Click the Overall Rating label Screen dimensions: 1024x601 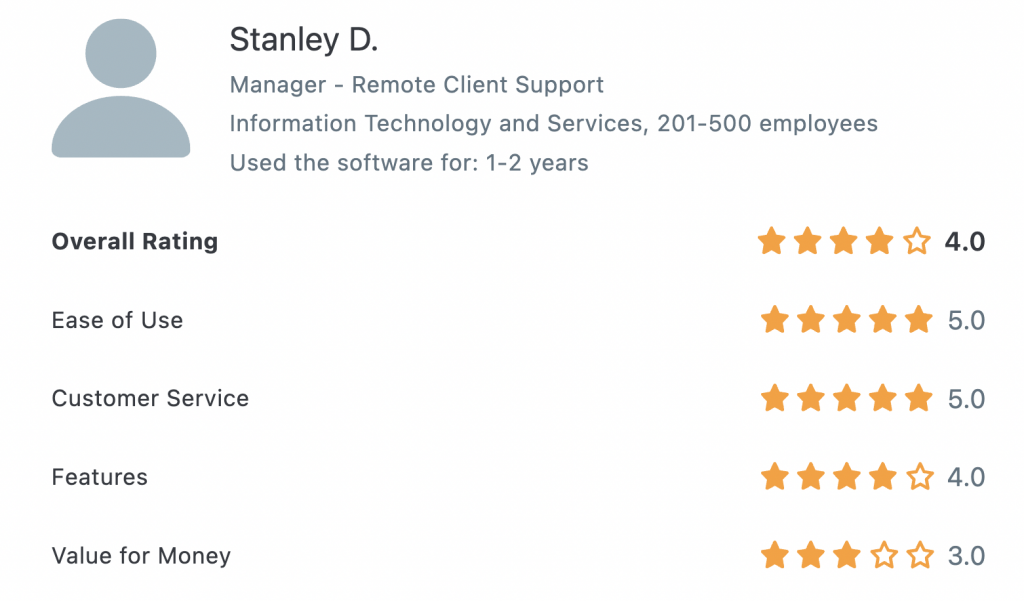[135, 242]
